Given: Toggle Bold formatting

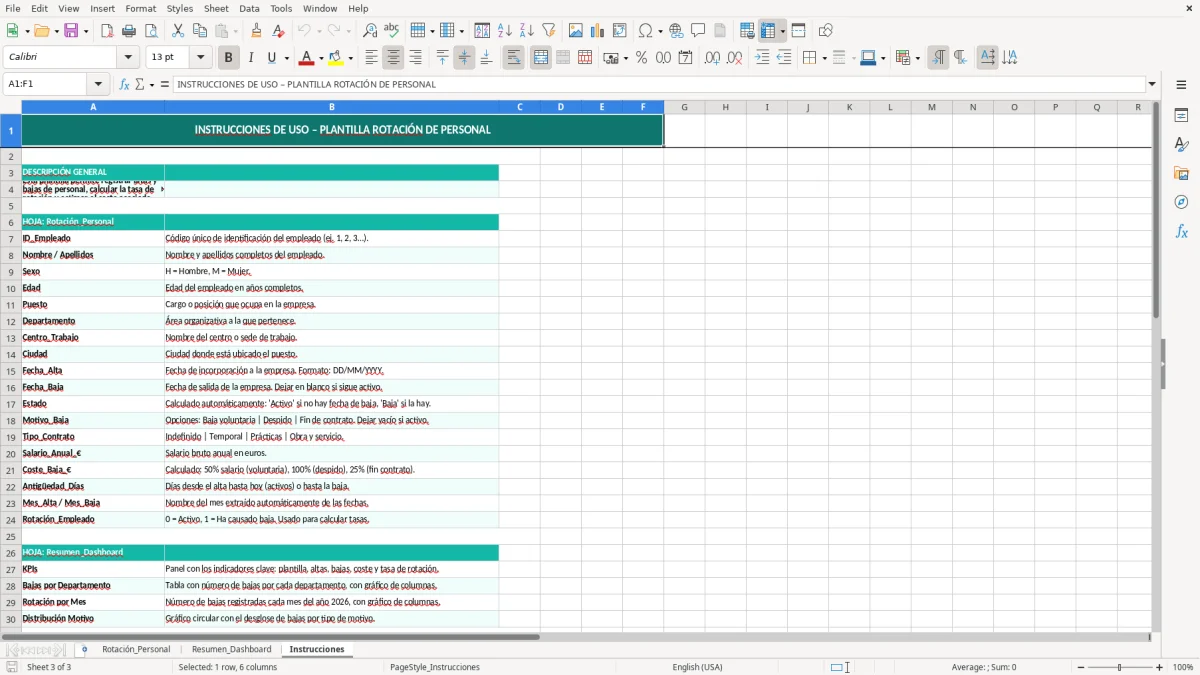Looking at the screenshot, I should [x=229, y=58].
